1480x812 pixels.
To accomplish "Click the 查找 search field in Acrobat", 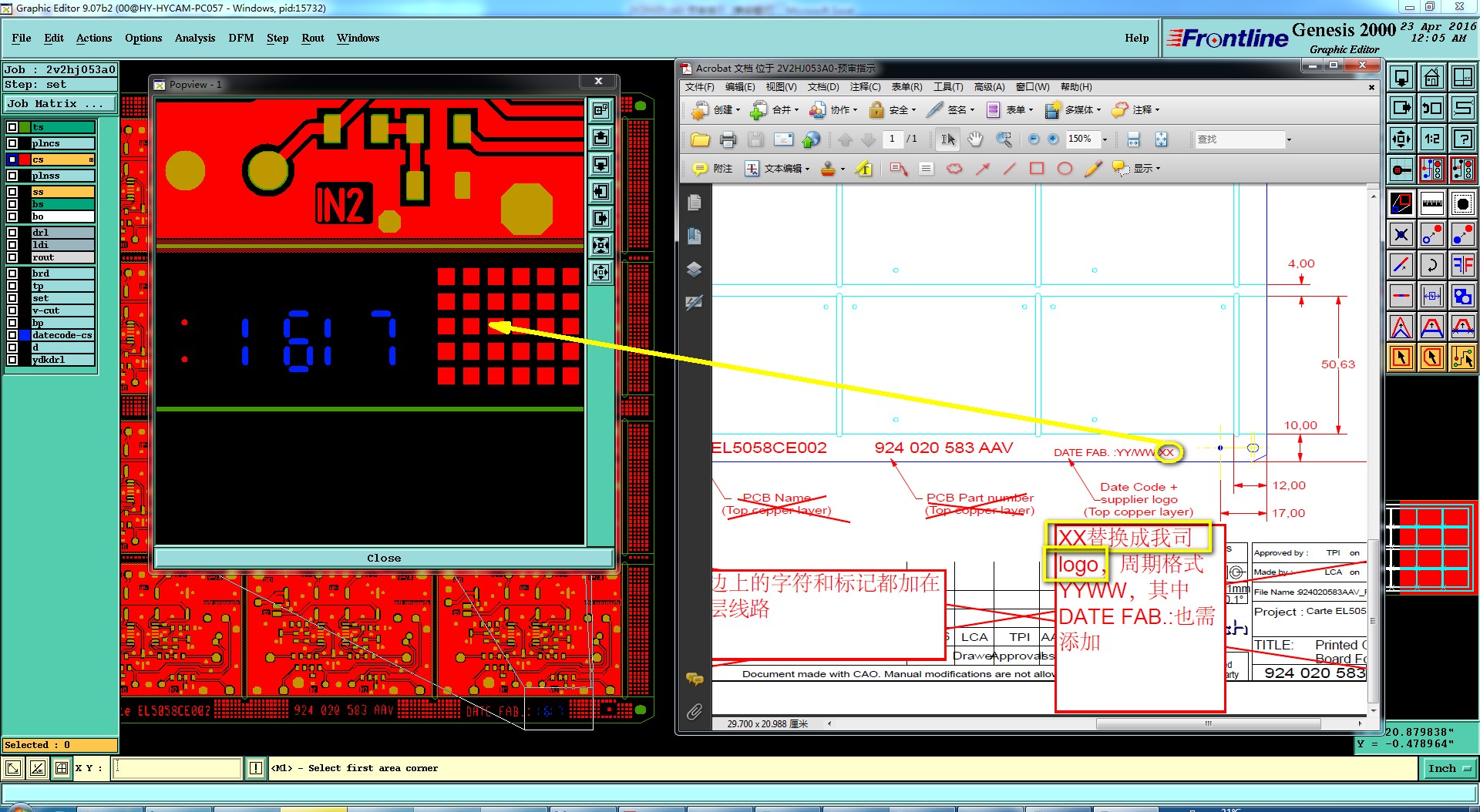I will (1239, 139).
